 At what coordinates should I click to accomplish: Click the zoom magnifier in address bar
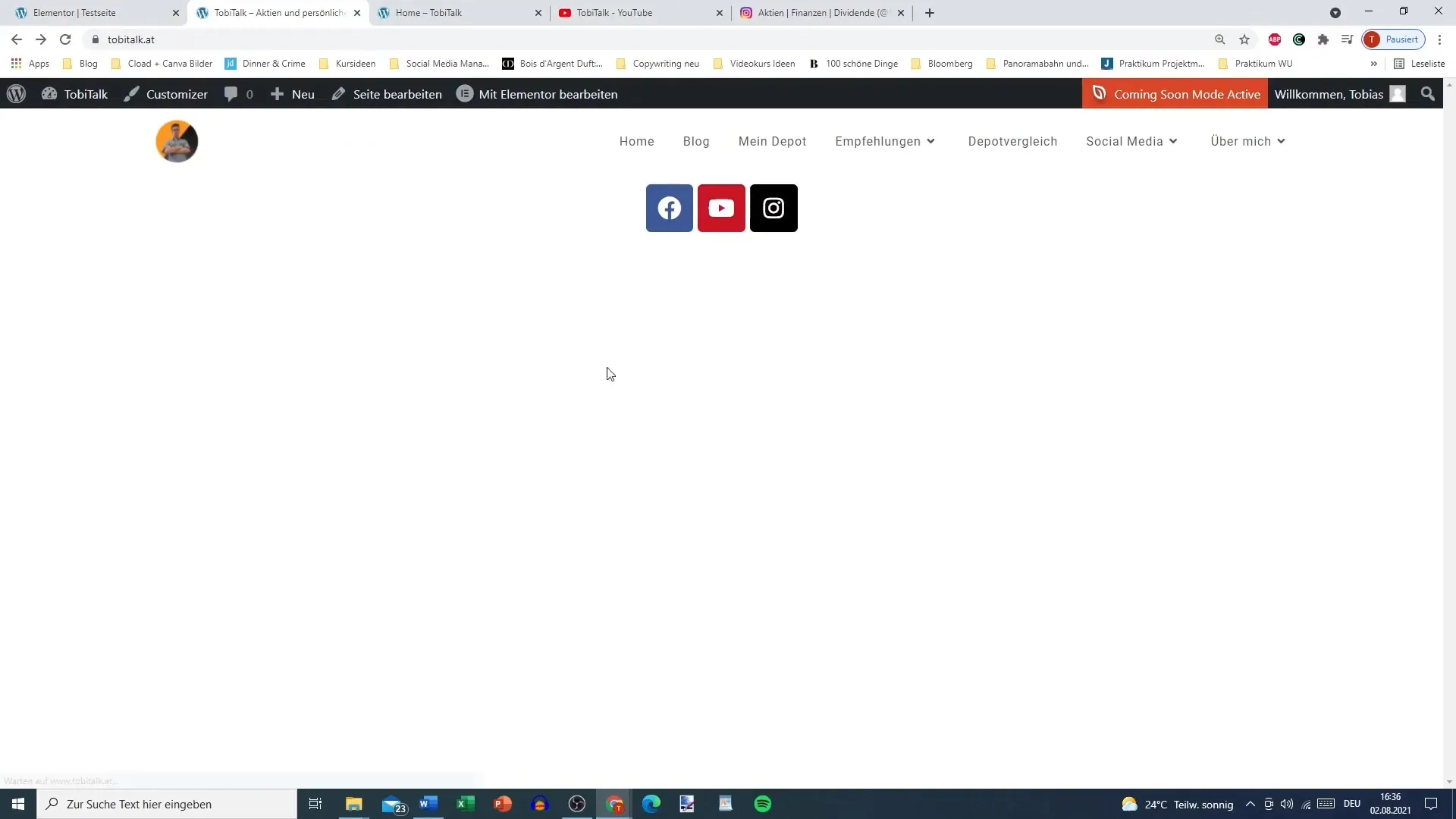point(1220,39)
